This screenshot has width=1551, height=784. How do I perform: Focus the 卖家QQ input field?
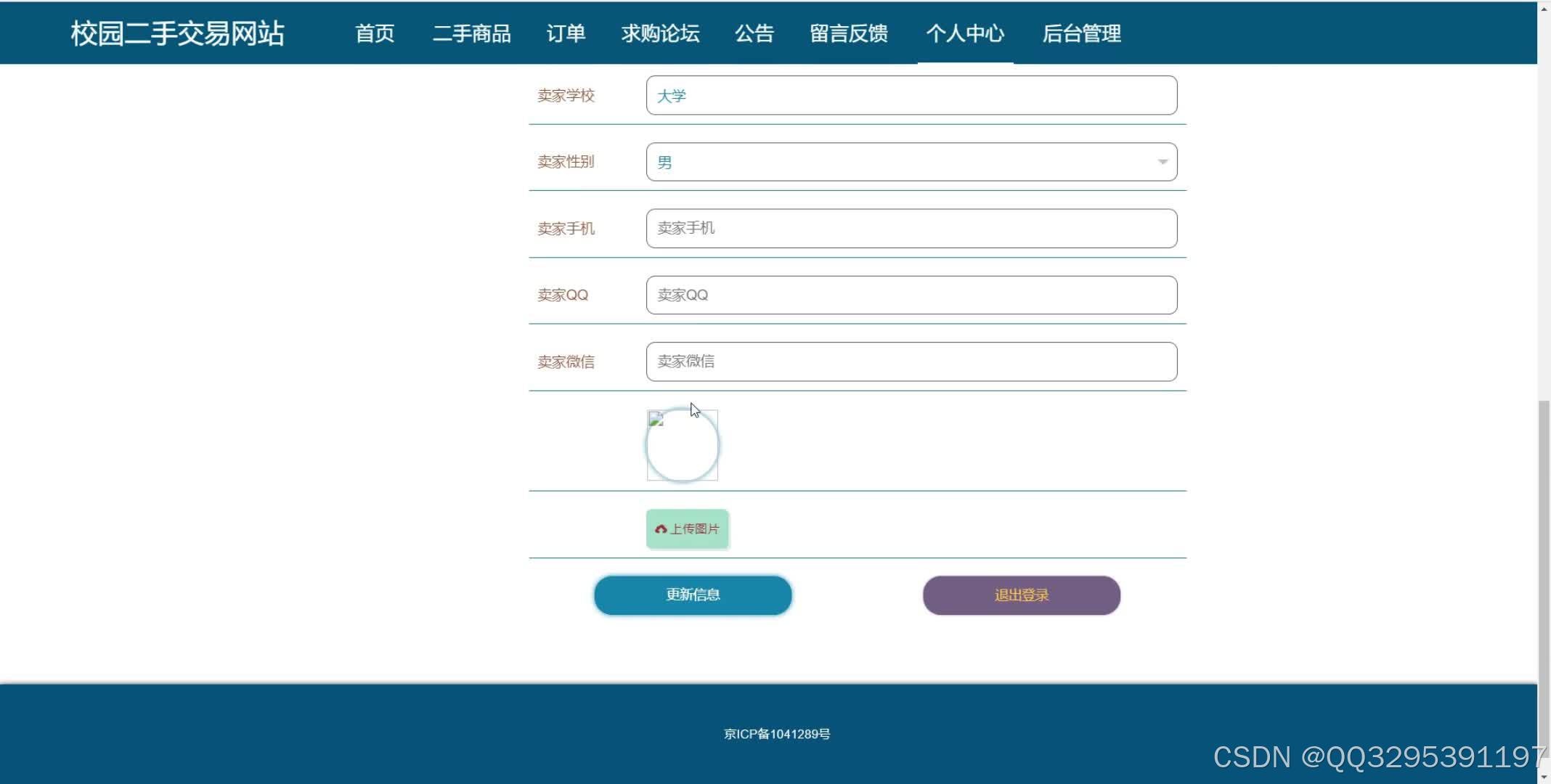pyautogui.click(x=911, y=295)
